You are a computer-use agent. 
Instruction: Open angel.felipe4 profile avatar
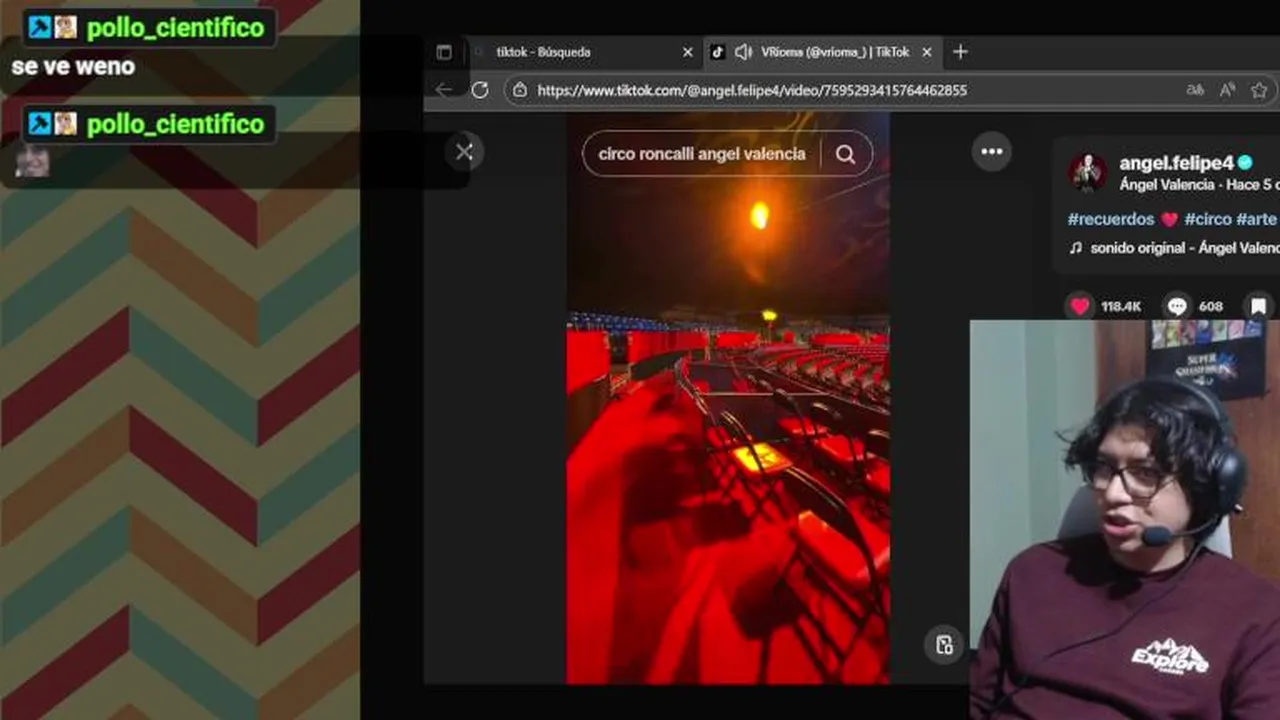(1087, 172)
